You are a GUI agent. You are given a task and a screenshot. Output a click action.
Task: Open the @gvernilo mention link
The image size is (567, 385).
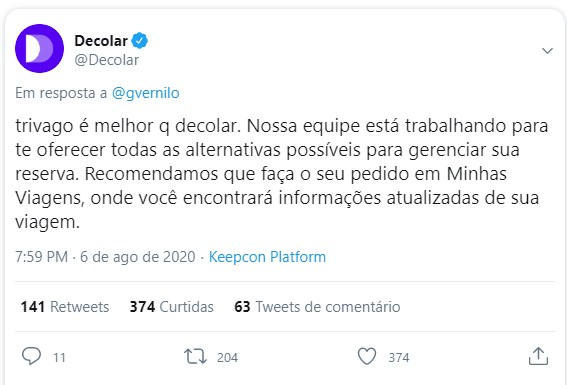[x=146, y=93]
